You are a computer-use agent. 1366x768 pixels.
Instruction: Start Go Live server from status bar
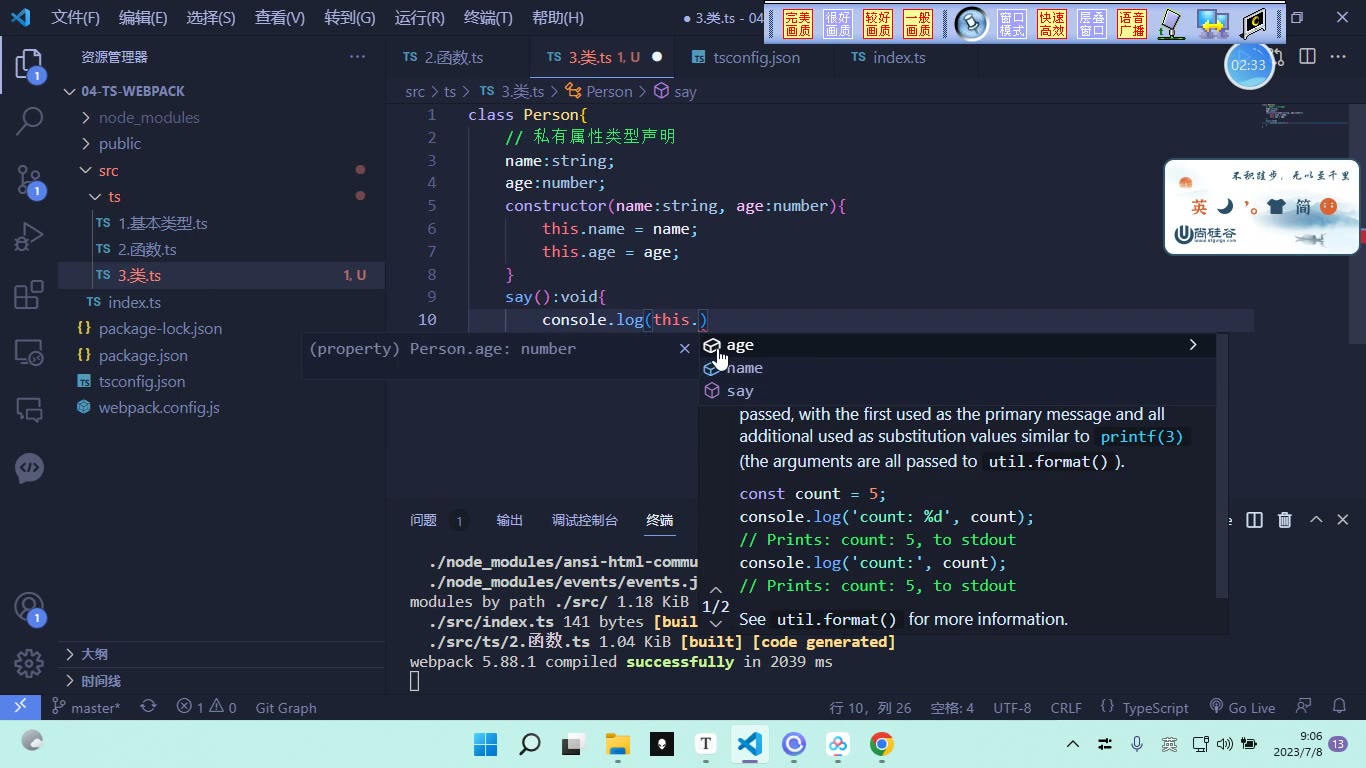coord(1242,707)
